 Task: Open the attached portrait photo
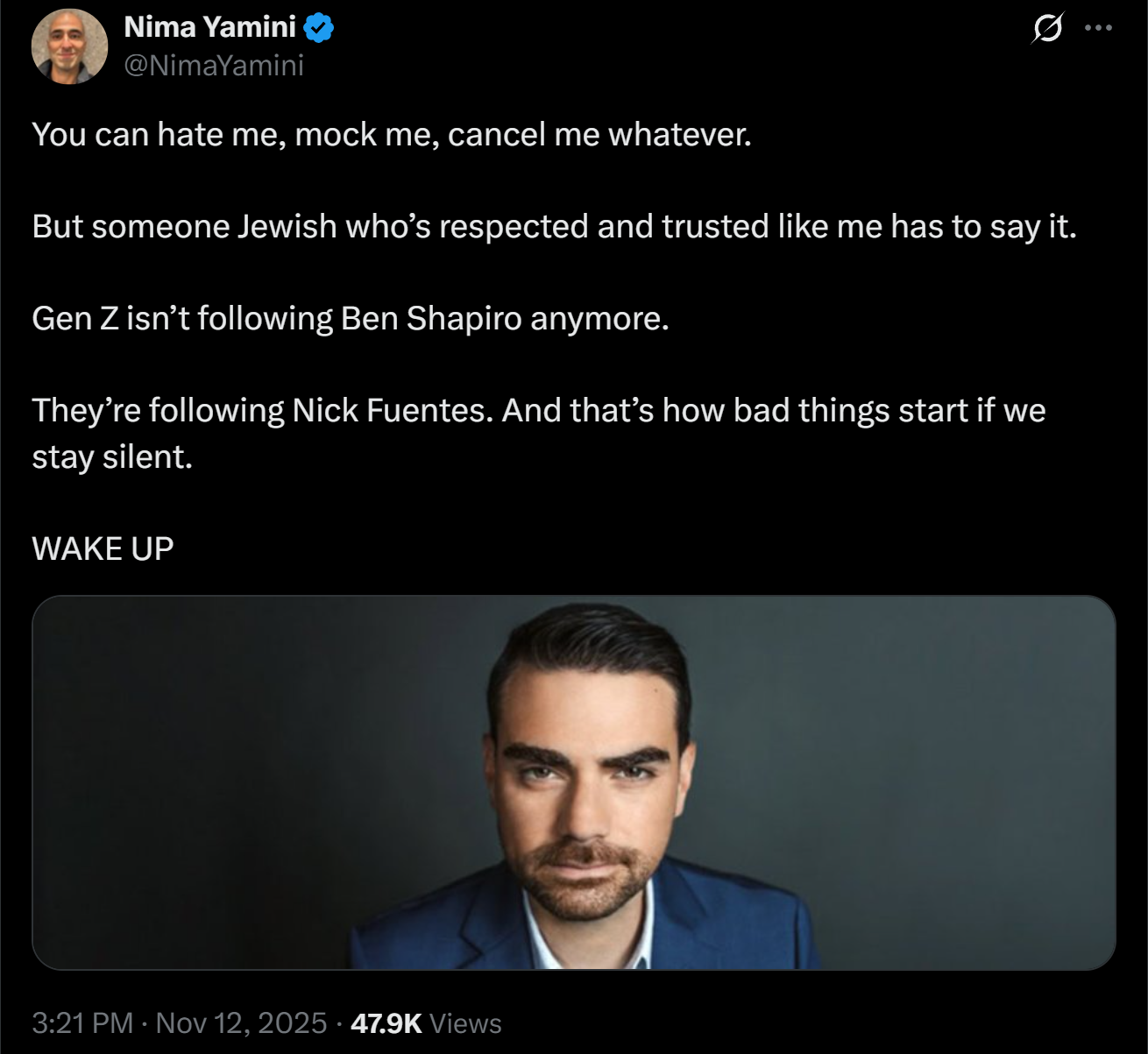tap(573, 782)
